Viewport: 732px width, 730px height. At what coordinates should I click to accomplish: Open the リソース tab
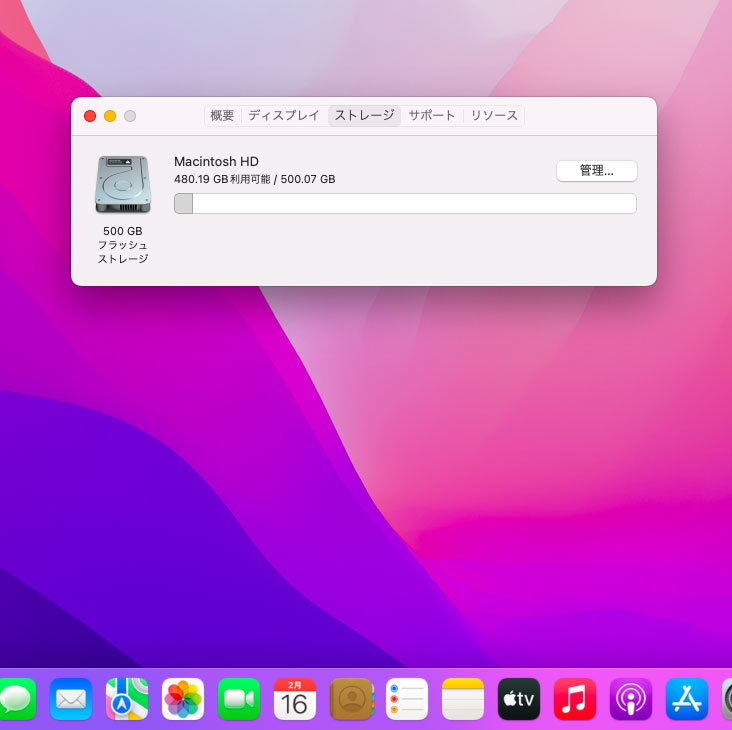pos(494,115)
